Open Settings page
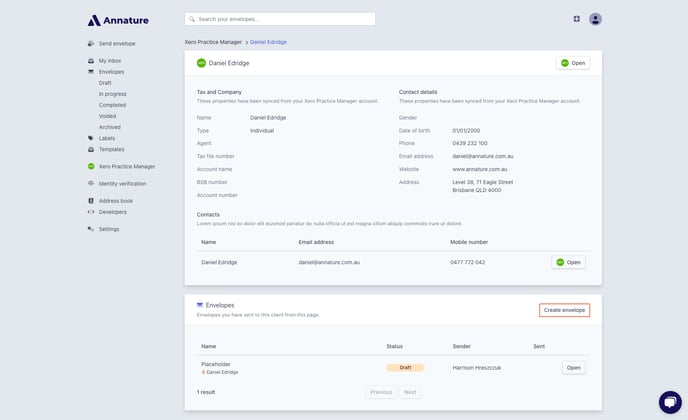Image resolution: width=688 pixels, height=420 pixels. pyautogui.click(x=109, y=229)
